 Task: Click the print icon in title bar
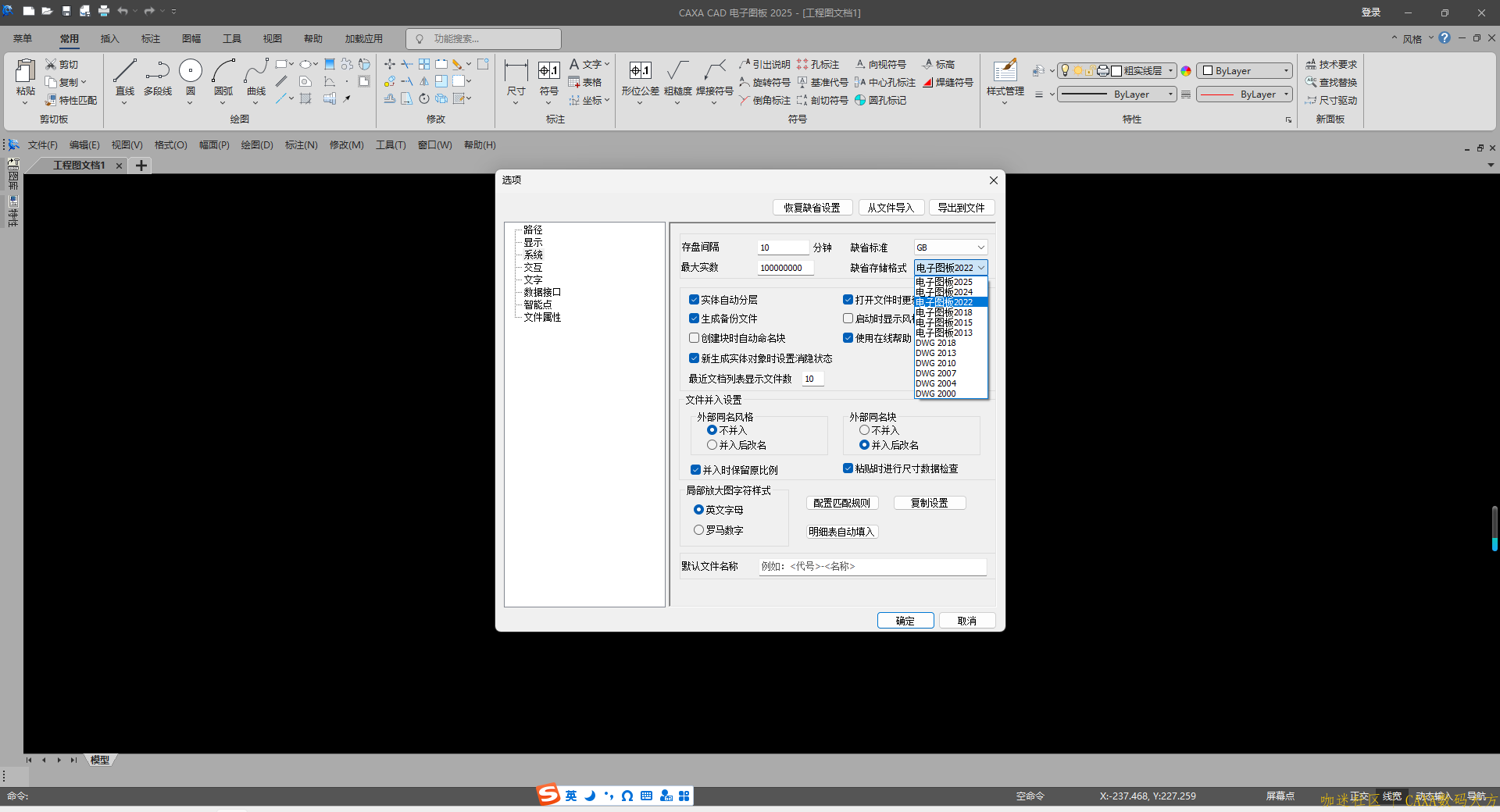[104, 12]
